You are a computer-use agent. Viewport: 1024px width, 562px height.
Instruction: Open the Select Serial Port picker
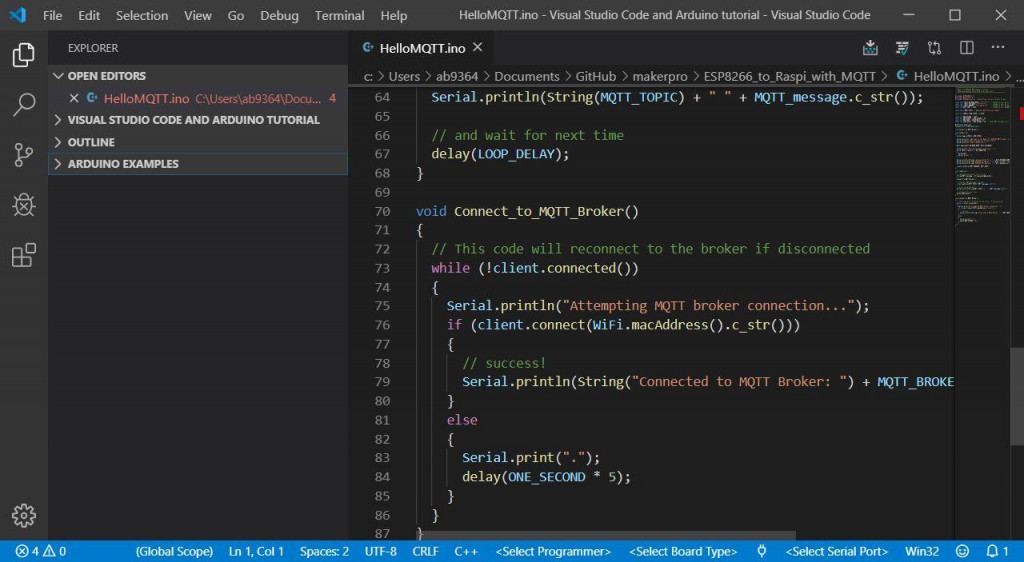(837, 551)
